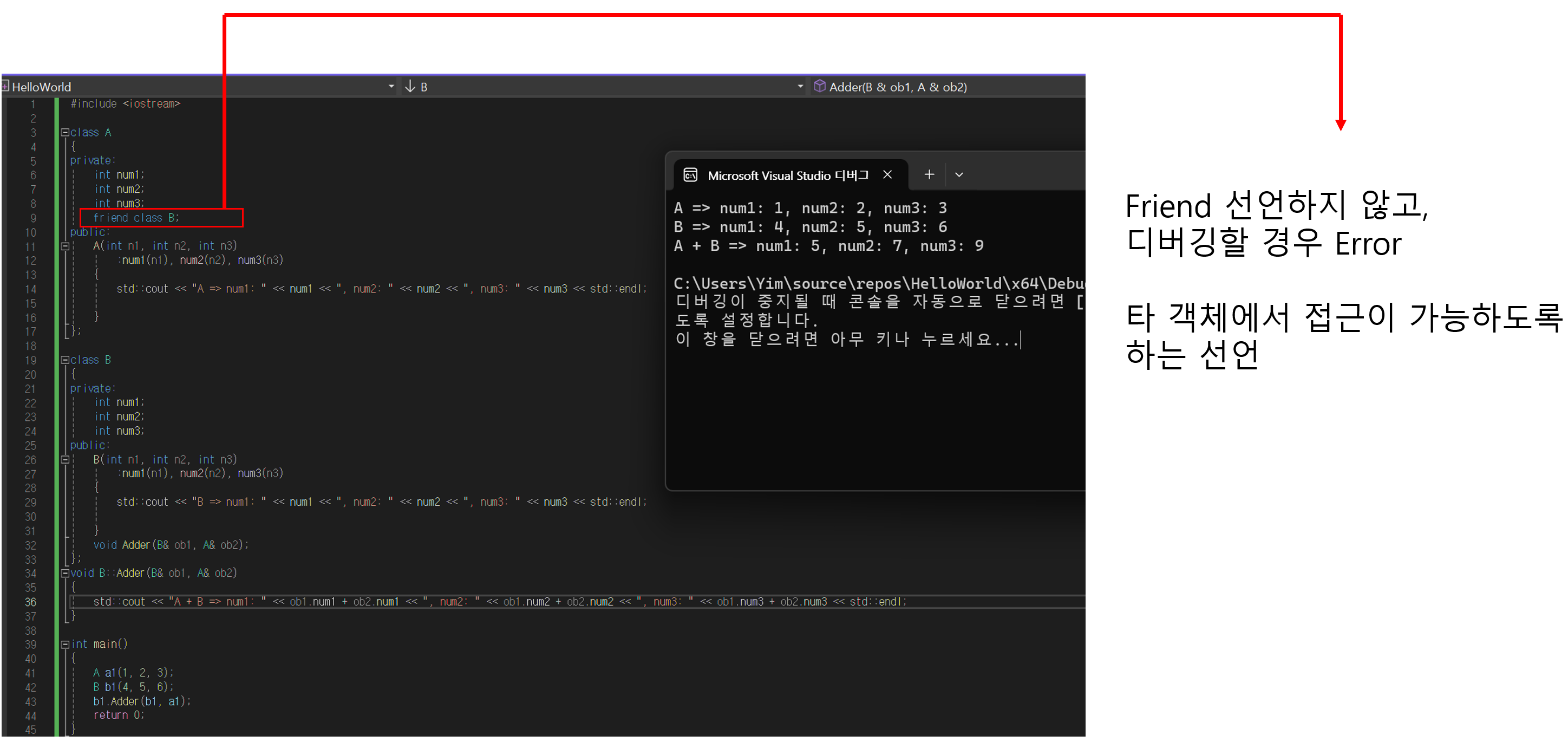Click the 'b1.Adder(b1, a1);' call
1568x742 pixels.
coord(142,701)
